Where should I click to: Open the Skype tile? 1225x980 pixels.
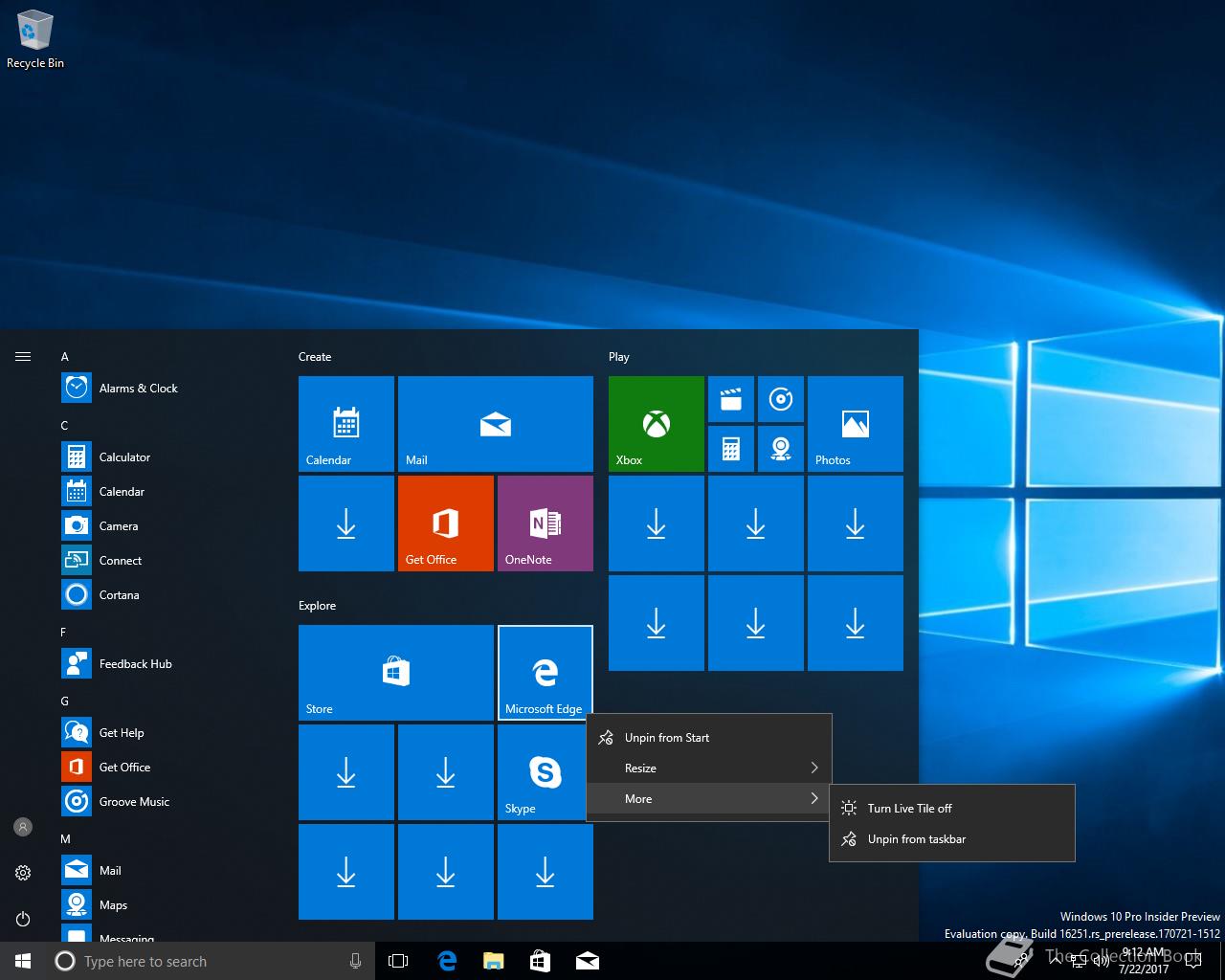pyautogui.click(x=546, y=771)
